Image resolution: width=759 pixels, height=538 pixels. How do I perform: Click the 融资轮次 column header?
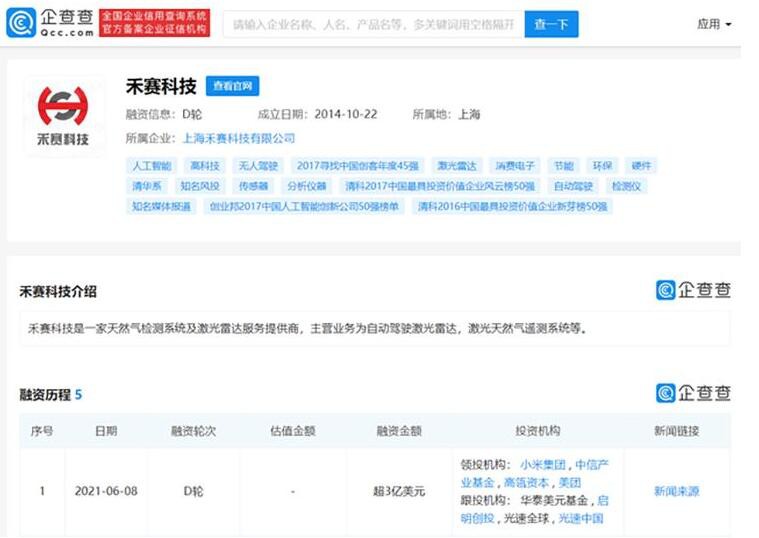(x=193, y=430)
